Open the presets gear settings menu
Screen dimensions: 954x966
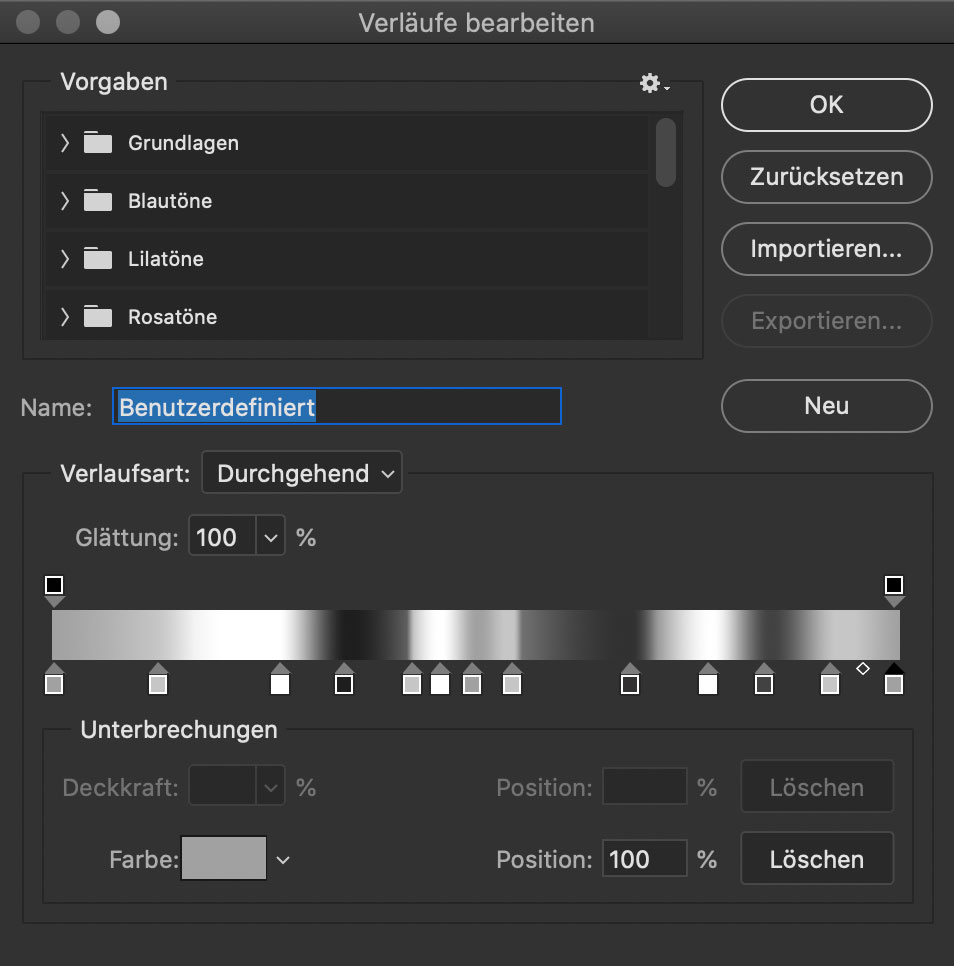tap(654, 83)
